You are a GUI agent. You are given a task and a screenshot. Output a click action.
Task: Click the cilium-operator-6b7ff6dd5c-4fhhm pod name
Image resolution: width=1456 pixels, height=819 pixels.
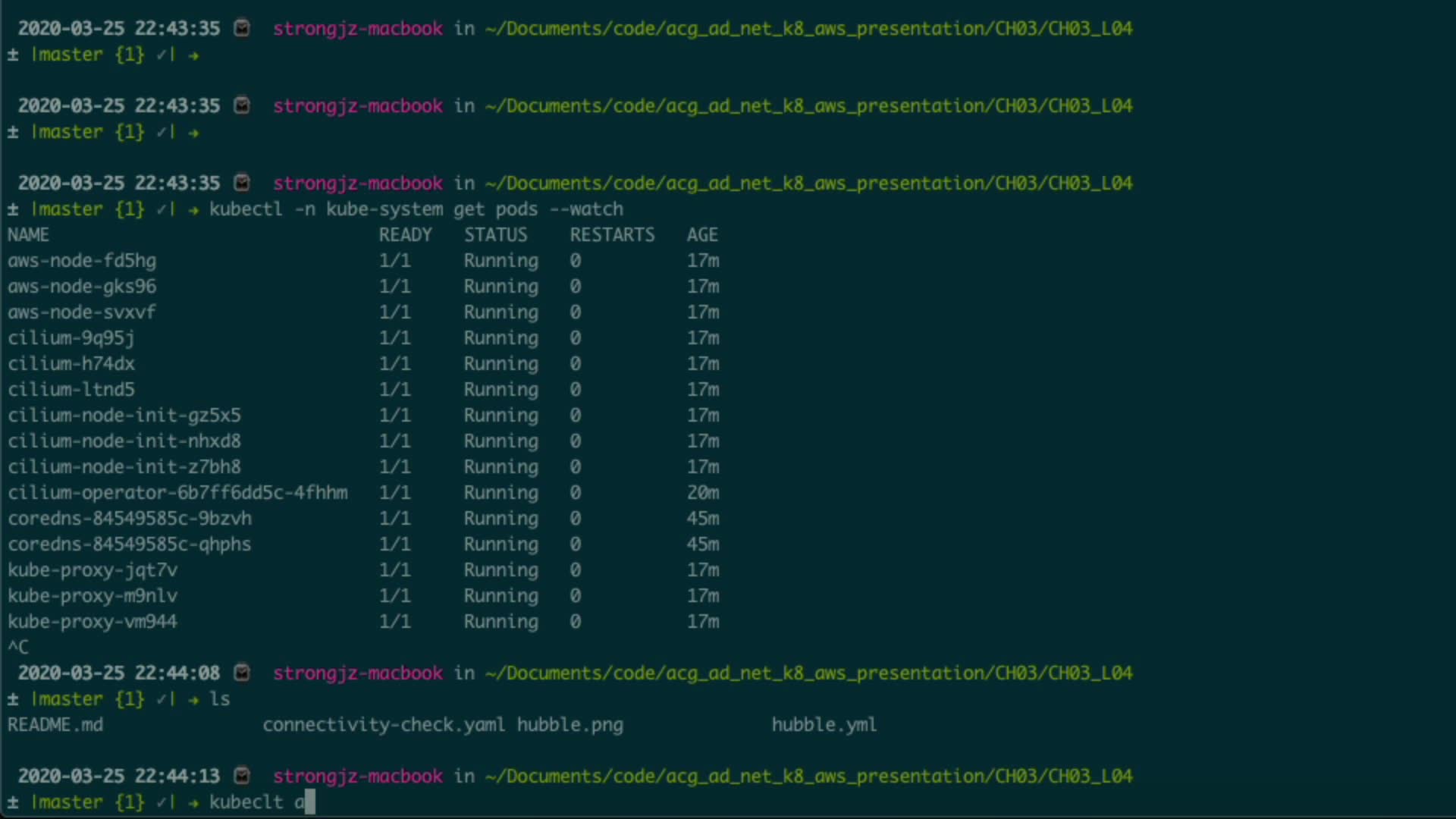(x=177, y=493)
